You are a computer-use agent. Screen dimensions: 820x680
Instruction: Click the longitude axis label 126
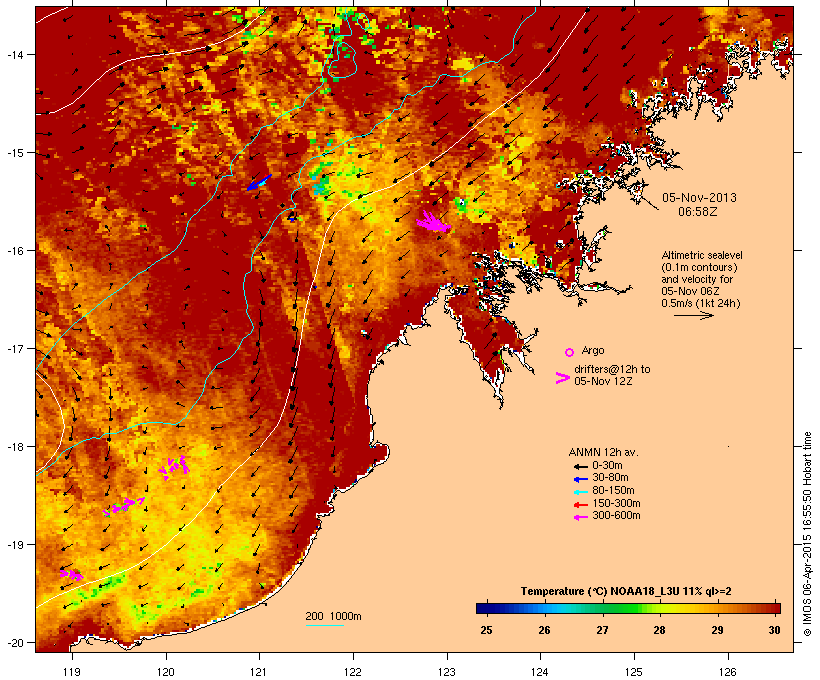click(727, 672)
